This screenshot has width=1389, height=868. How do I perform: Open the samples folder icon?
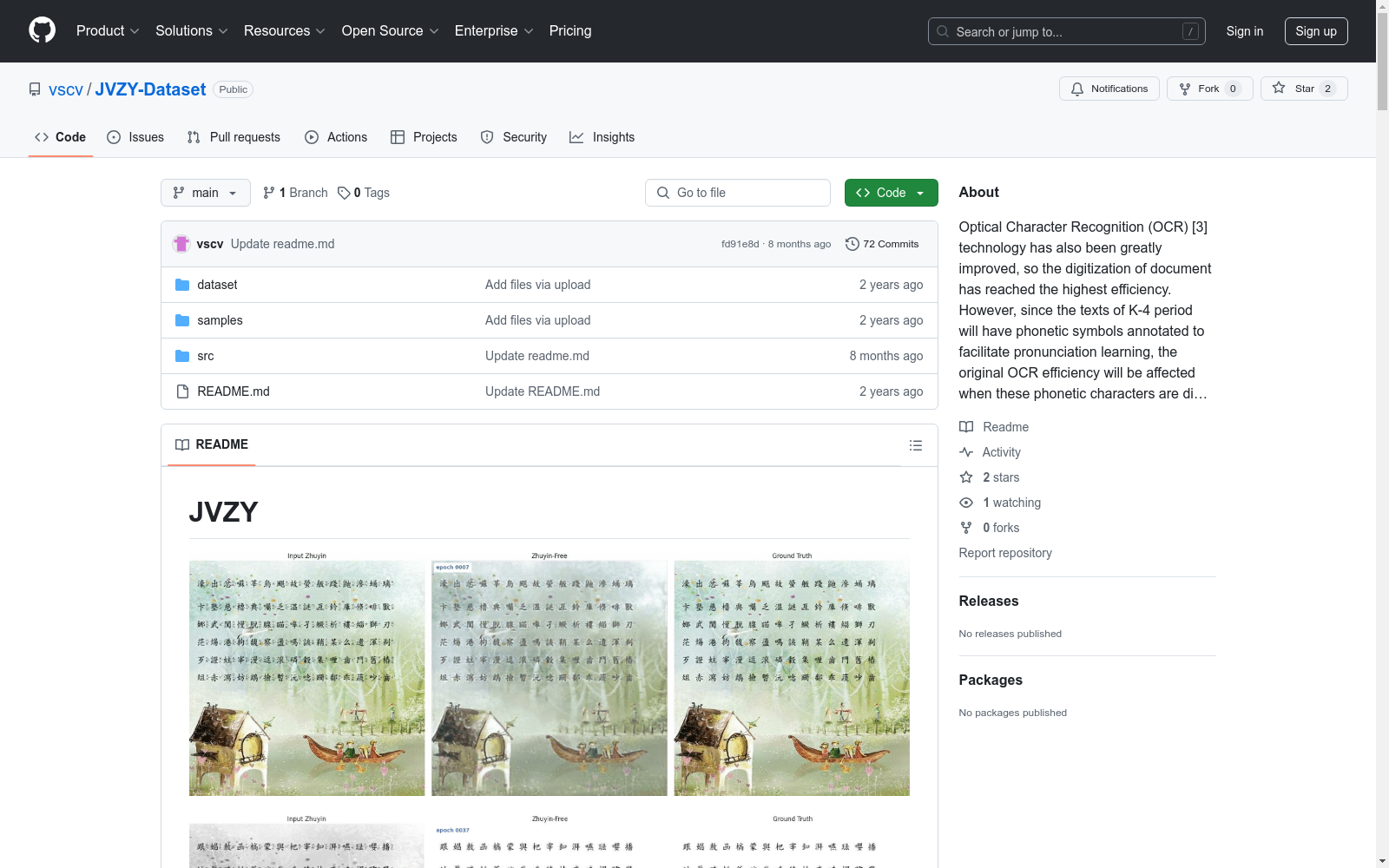tap(182, 320)
